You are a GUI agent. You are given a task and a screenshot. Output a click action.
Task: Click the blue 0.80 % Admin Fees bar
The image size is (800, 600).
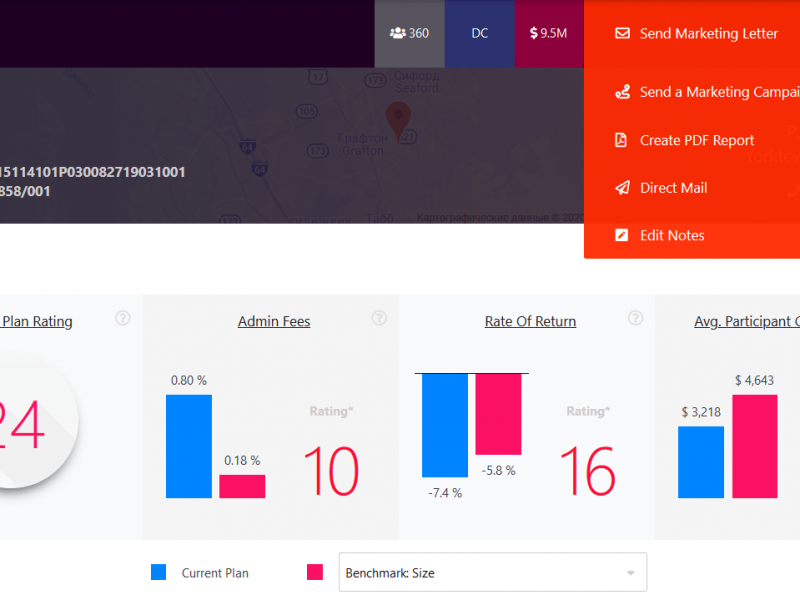tap(189, 446)
